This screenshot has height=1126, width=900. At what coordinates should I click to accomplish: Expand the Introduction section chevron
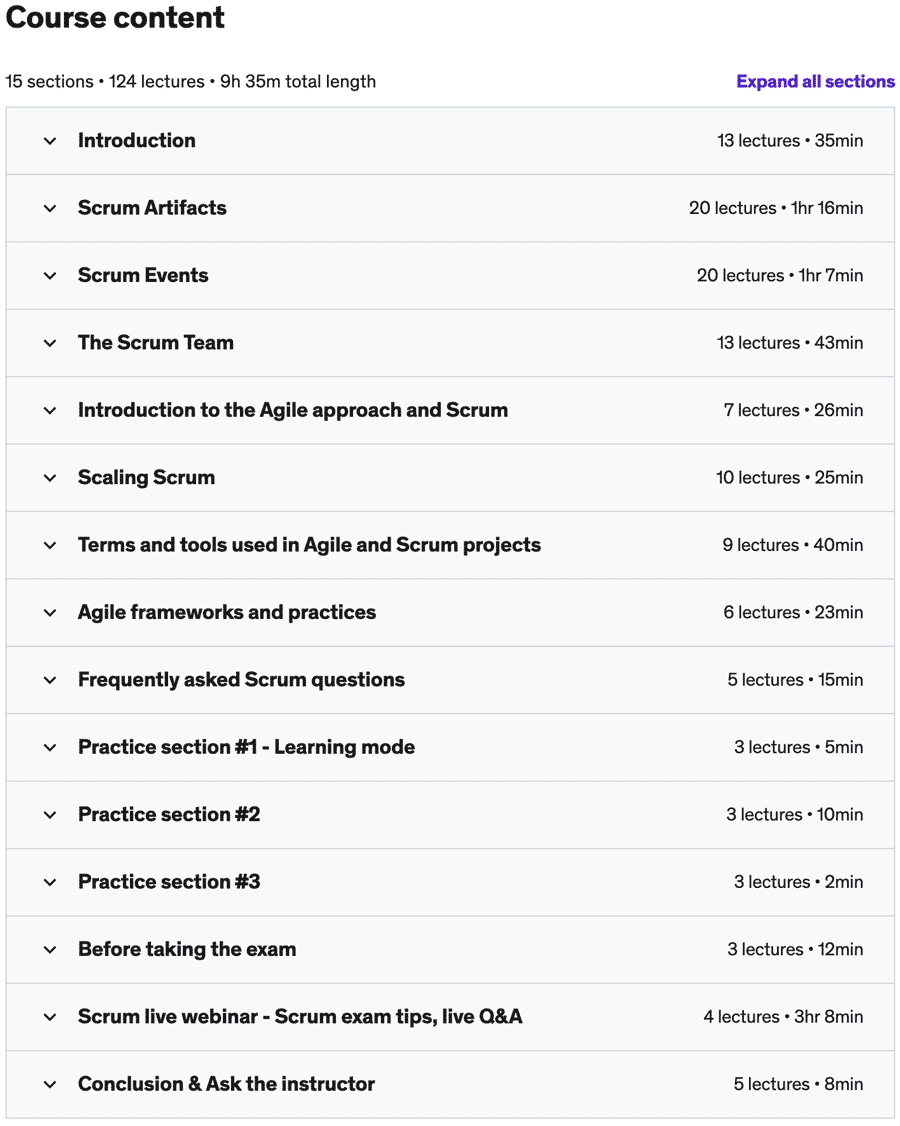pyautogui.click(x=50, y=141)
